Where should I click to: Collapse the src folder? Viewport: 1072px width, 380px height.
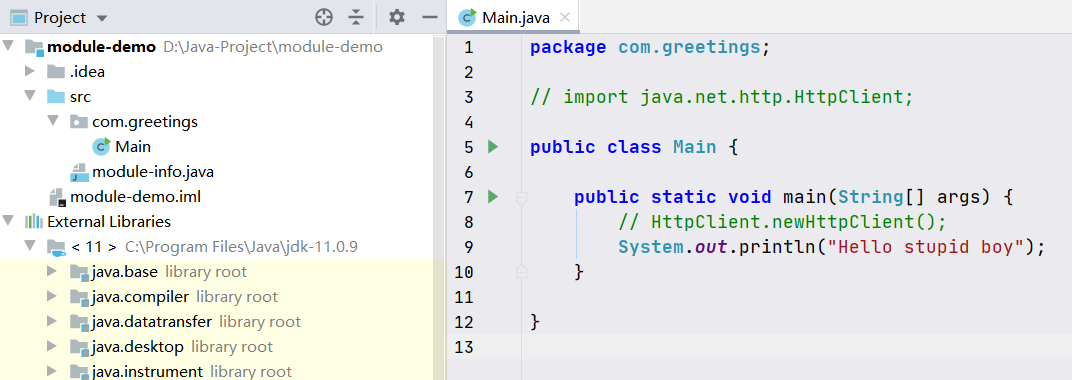click(x=30, y=96)
